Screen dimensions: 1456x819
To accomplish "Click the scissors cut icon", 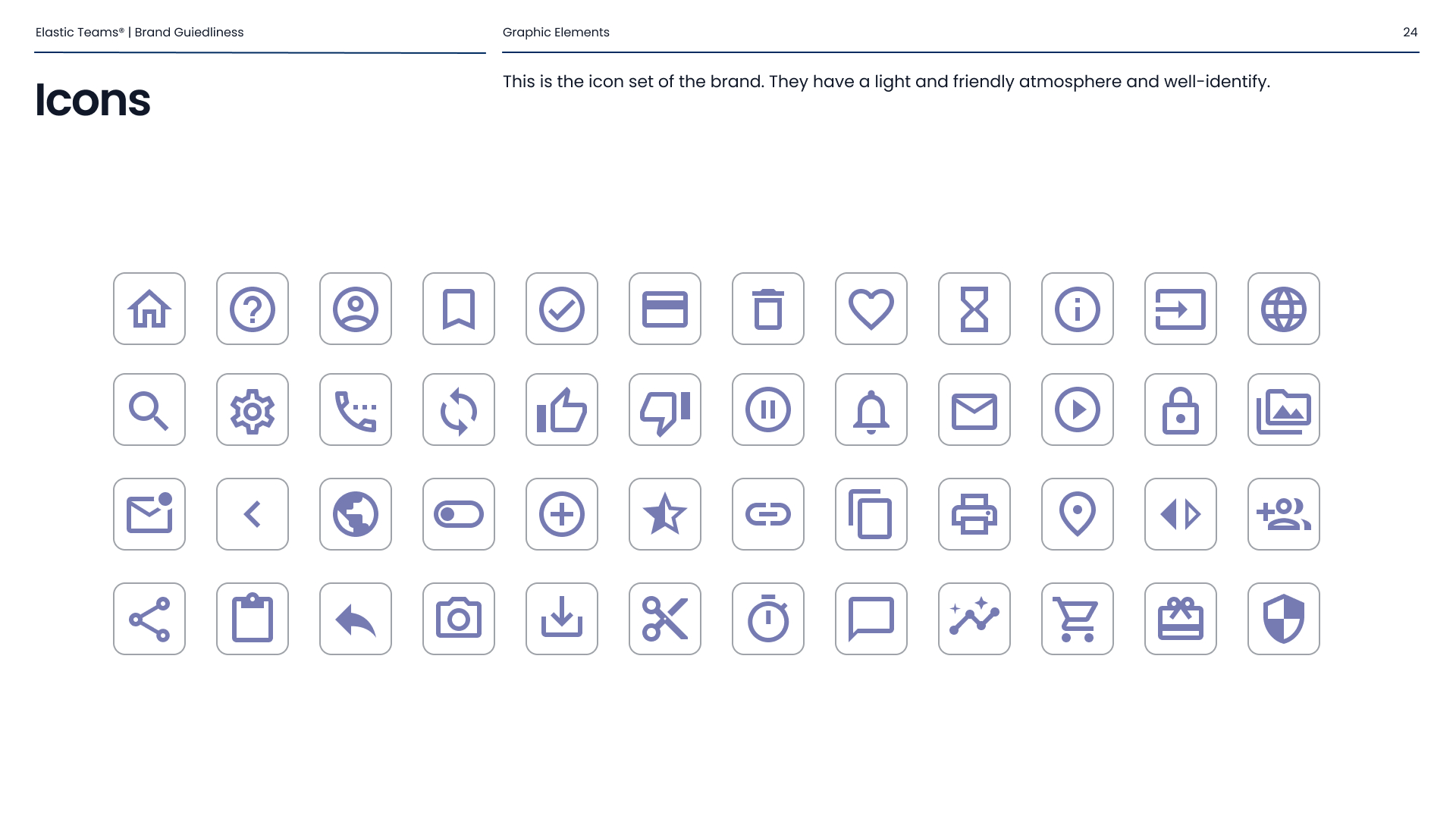I will pos(665,619).
